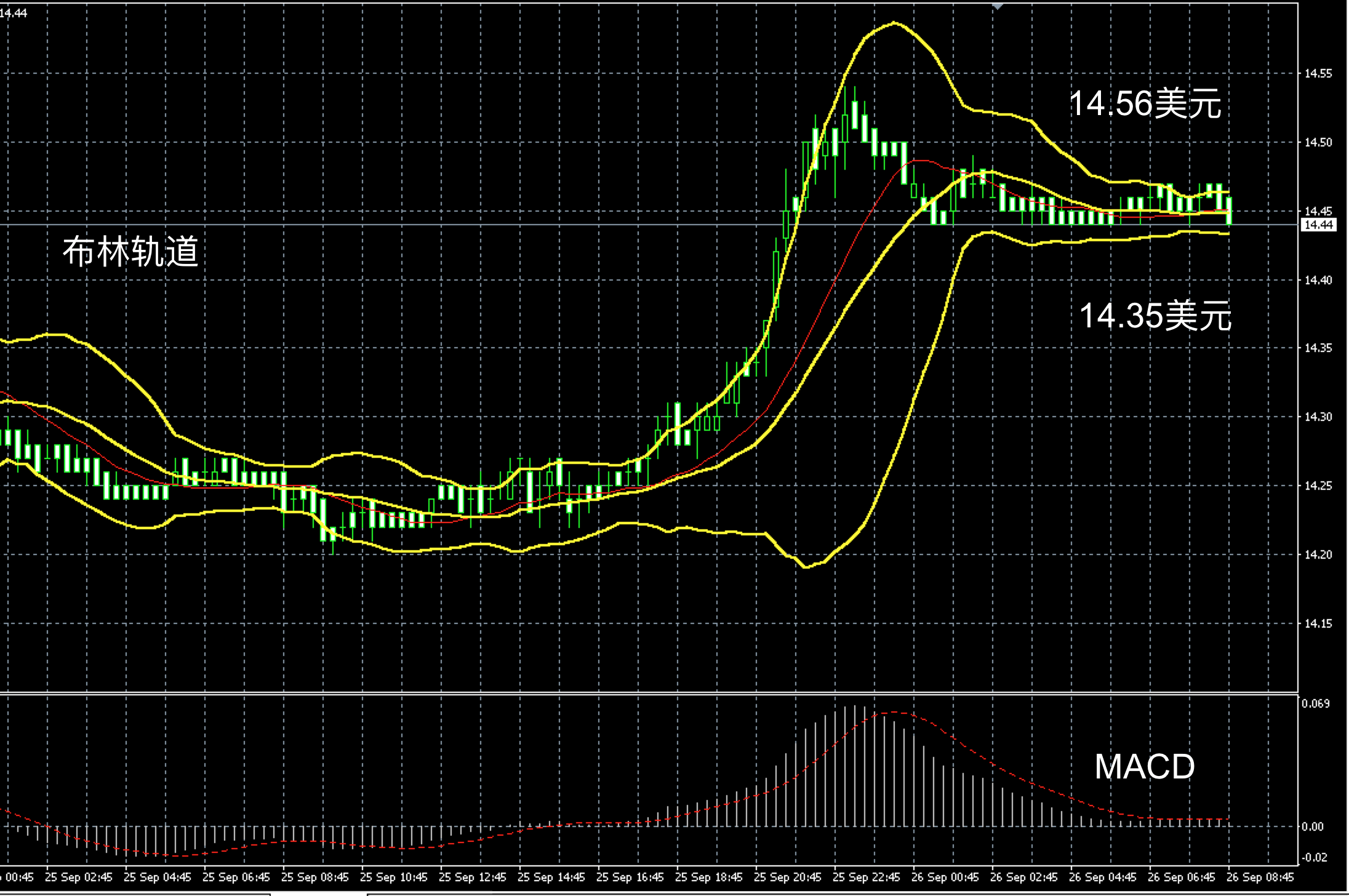Viewport: 1349px width, 896px height.
Task: Click the 25 Sep 06:45 time label
Action: tap(236, 878)
